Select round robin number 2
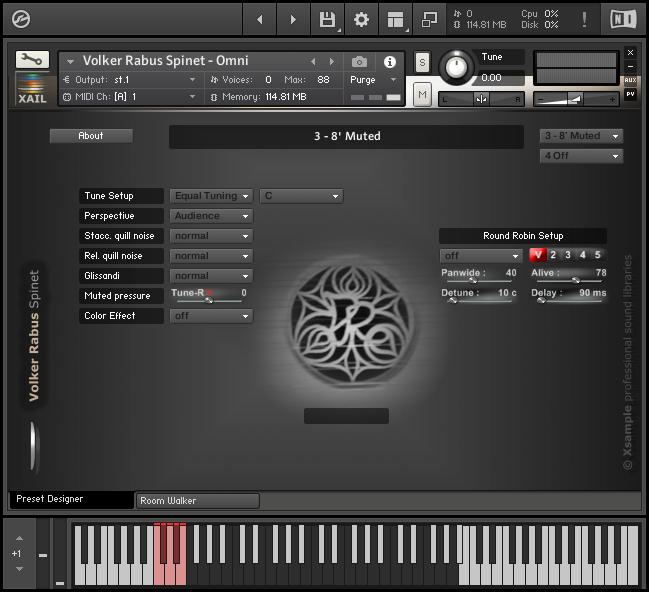 pyautogui.click(x=553, y=255)
